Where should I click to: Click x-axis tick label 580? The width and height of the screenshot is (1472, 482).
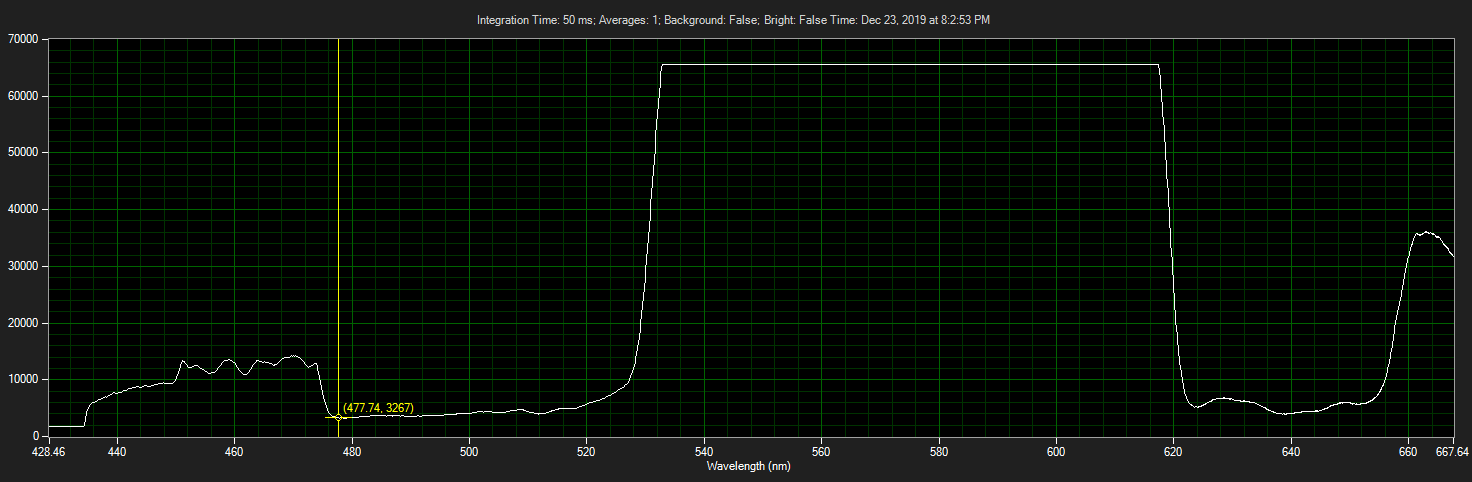(x=939, y=452)
